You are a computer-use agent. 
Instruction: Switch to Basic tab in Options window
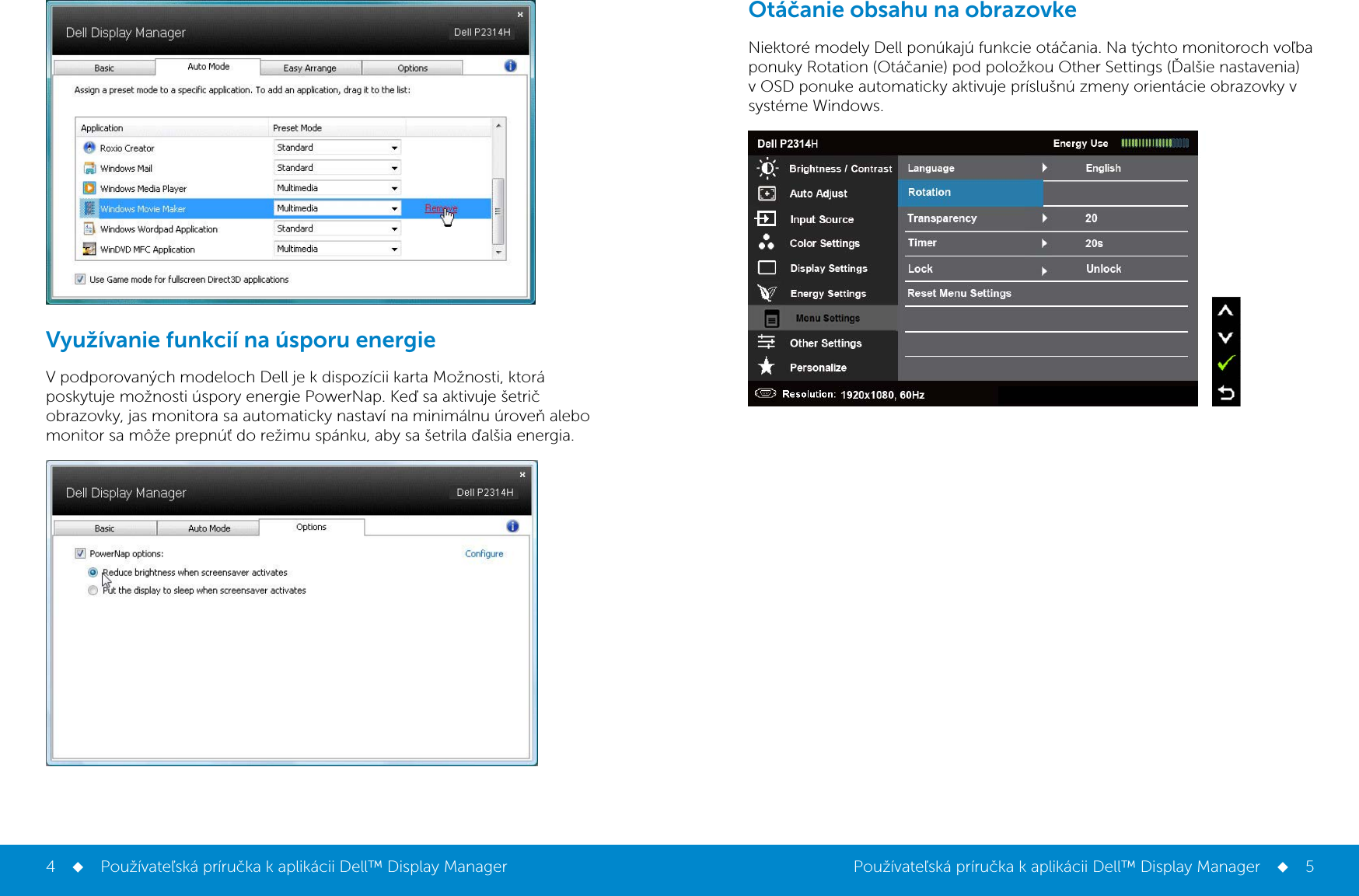click(x=104, y=528)
